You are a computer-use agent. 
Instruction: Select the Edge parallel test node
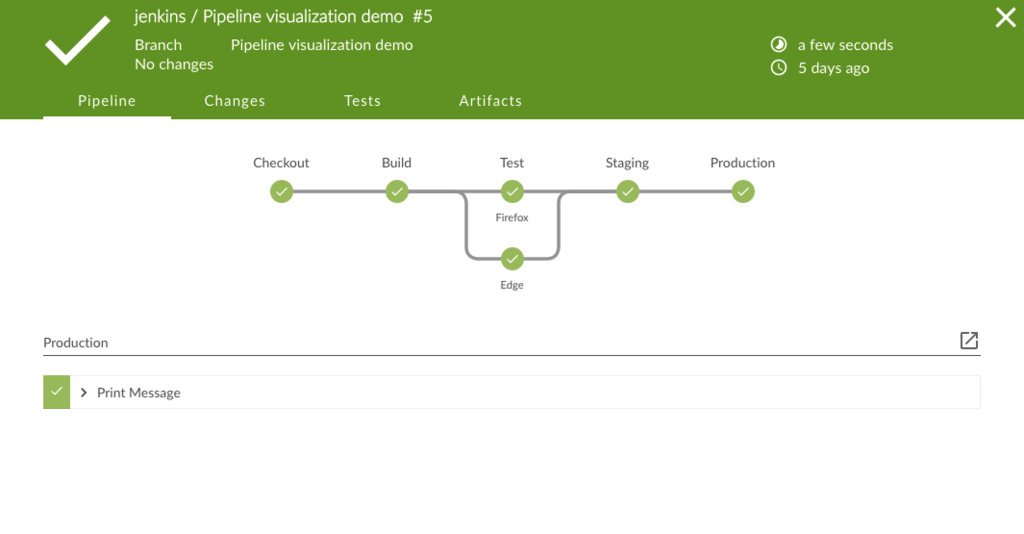pyautogui.click(x=512, y=259)
